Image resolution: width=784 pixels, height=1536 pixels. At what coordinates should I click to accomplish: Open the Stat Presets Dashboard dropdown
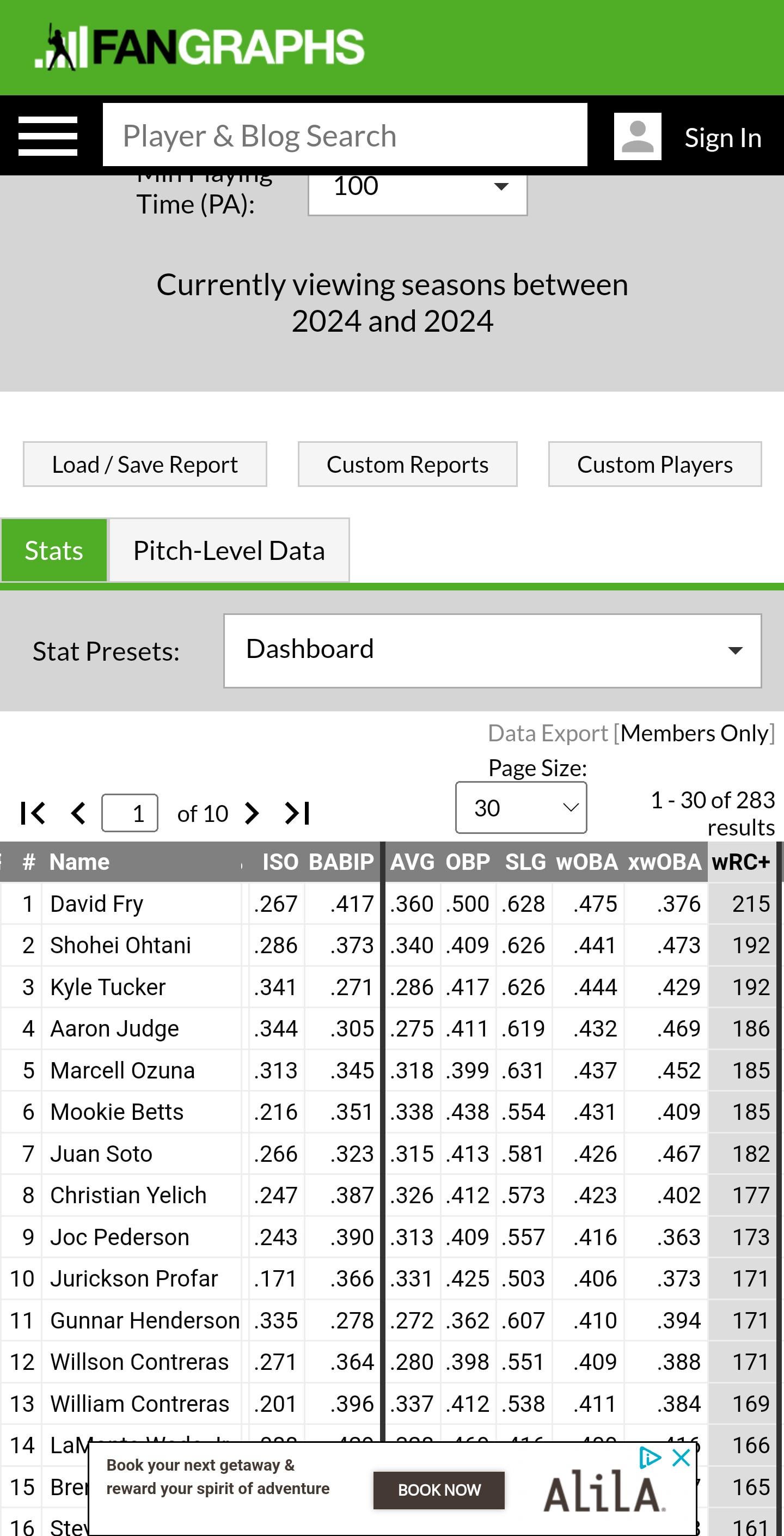coord(493,650)
